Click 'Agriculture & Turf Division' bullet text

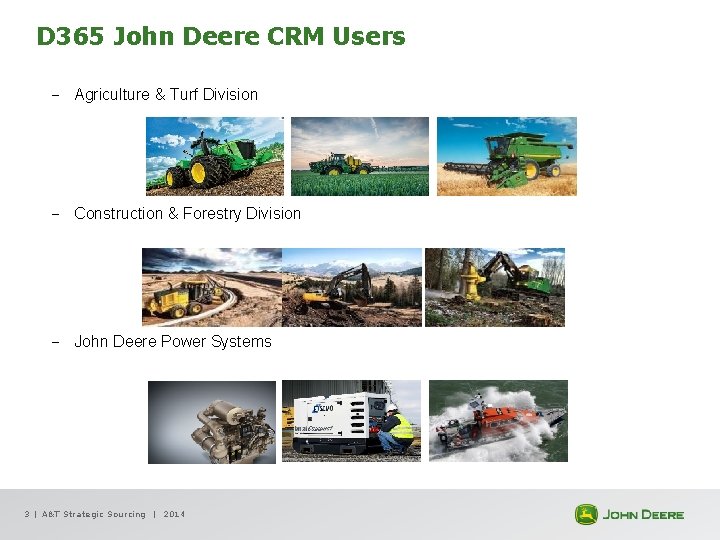(x=166, y=95)
